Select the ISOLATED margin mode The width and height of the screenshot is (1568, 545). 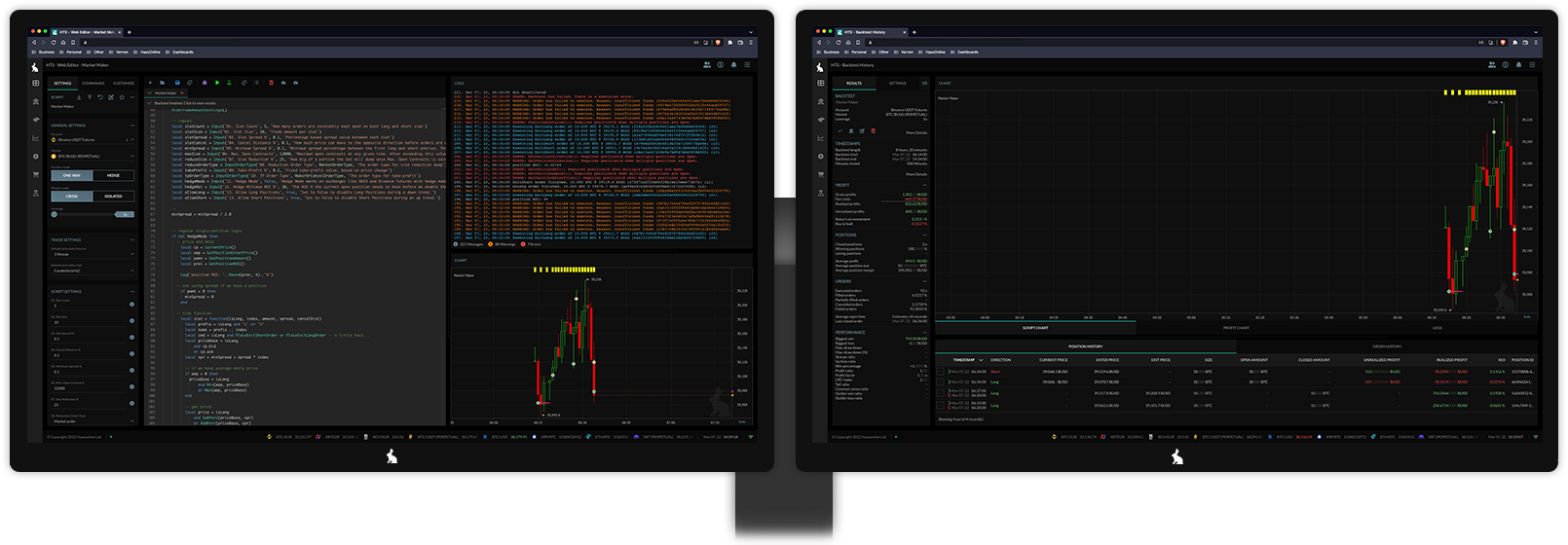click(x=114, y=196)
